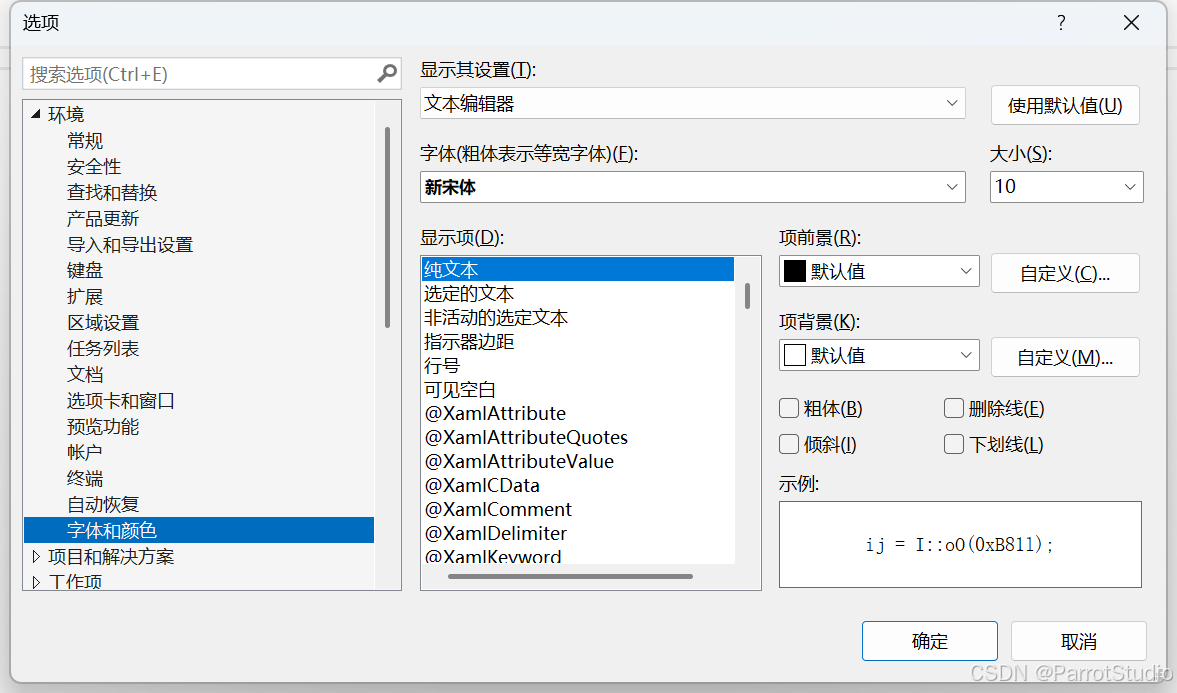The width and height of the screenshot is (1177, 693).
Task: Click the 使用默认值(U) button
Action: (x=1065, y=105)
